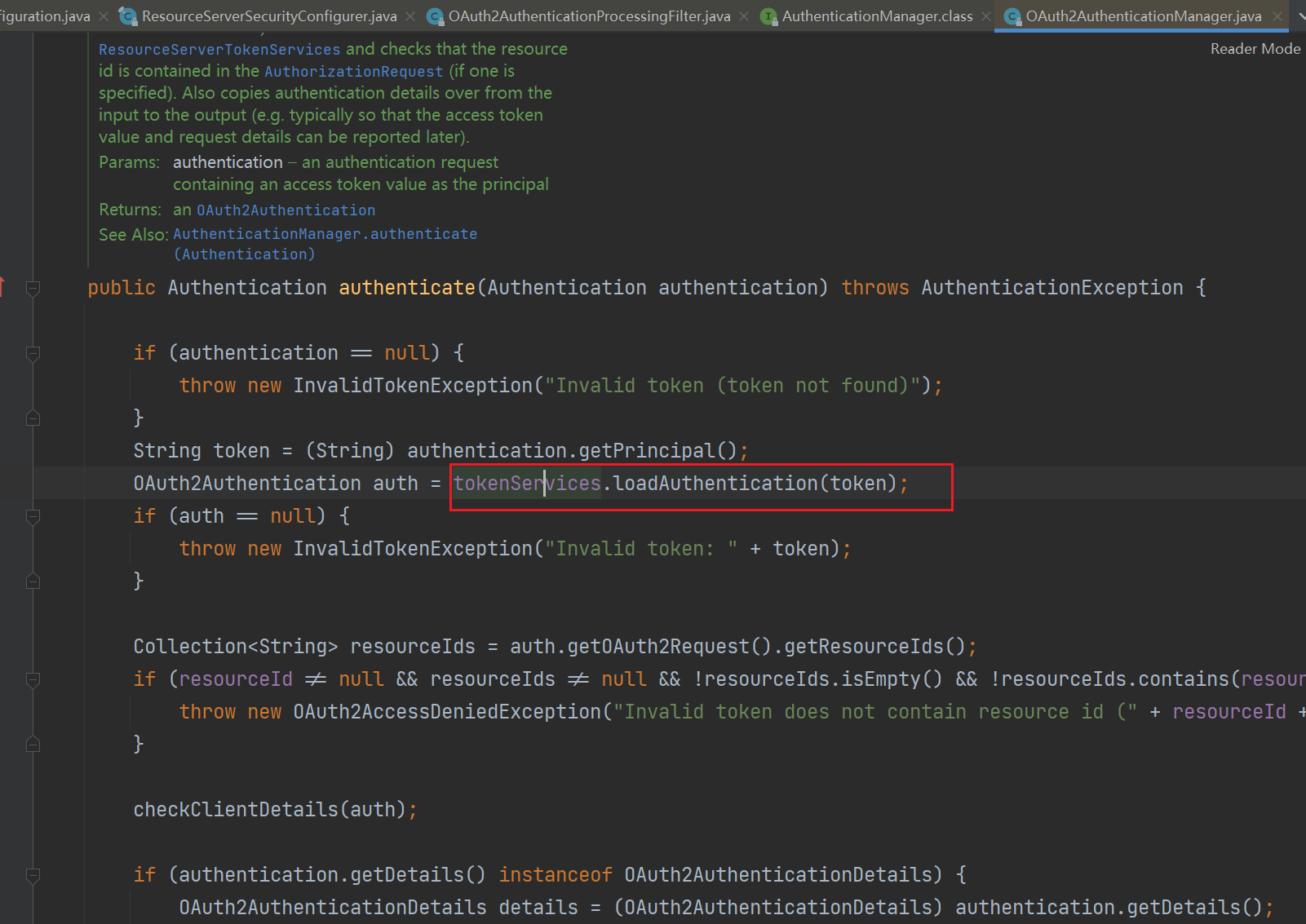This screenshot has height=924, width=1306.
Task: Click the ResourceServerSecurityConfigurer.java class file icon
Action: 128,16
